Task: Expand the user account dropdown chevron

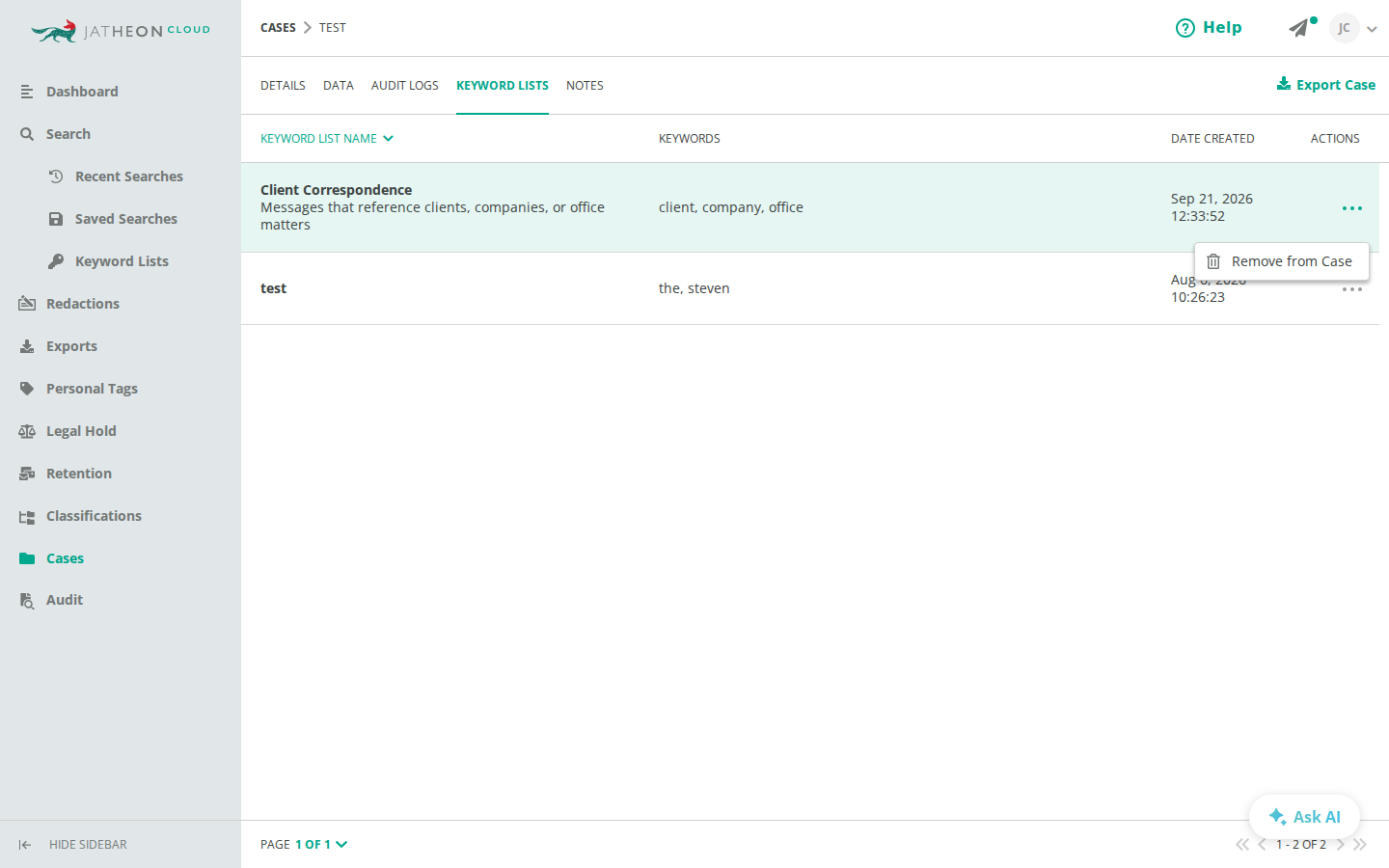Action: (1372, 29)
